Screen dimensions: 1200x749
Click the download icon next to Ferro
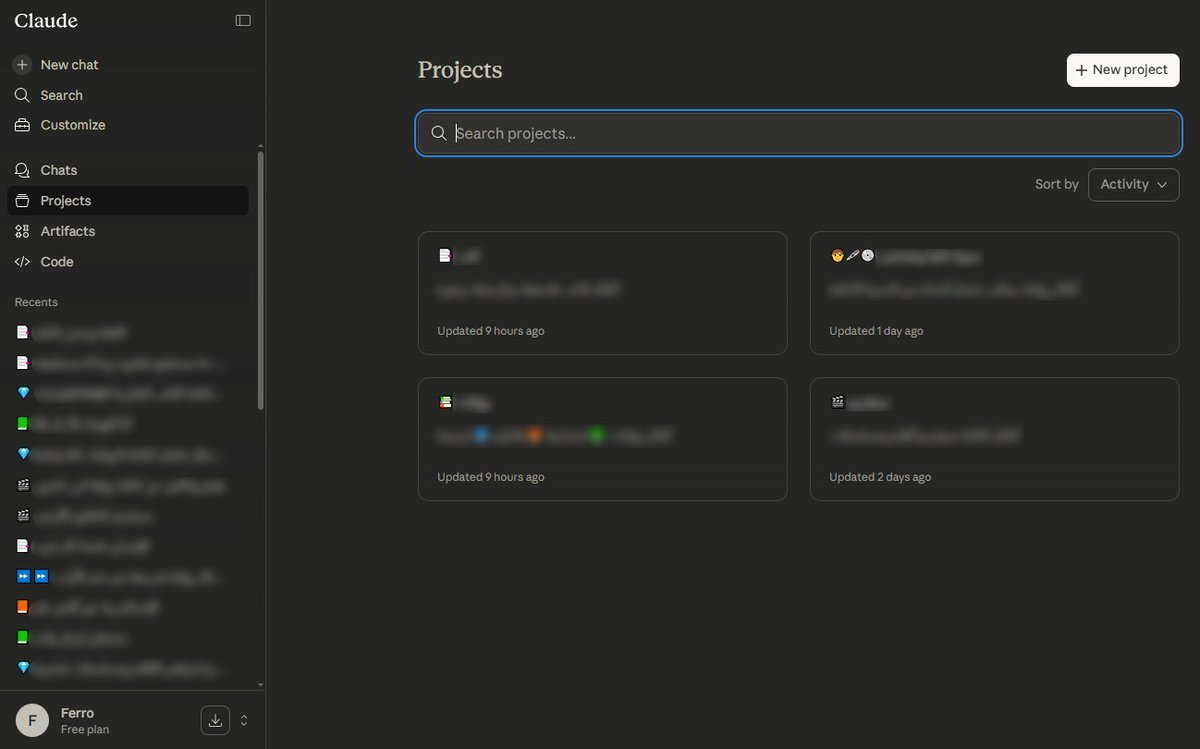click(215, 720)
